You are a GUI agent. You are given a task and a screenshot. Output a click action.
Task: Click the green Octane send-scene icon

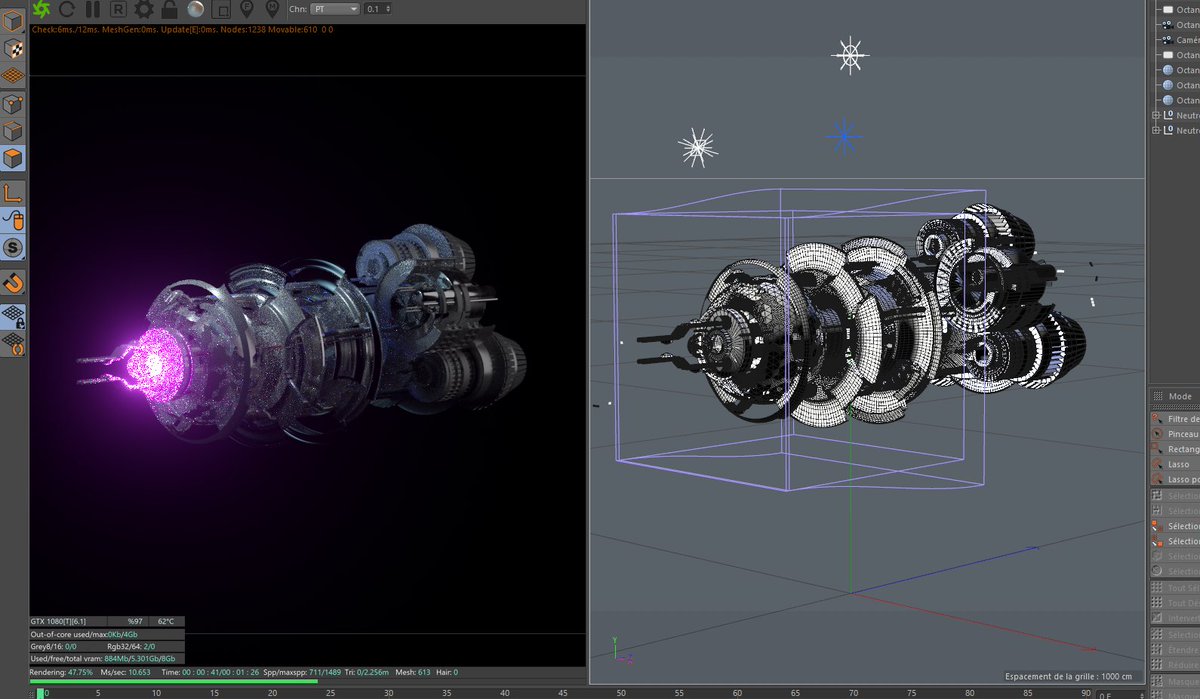pyautogui.click(x=41, y=9)
